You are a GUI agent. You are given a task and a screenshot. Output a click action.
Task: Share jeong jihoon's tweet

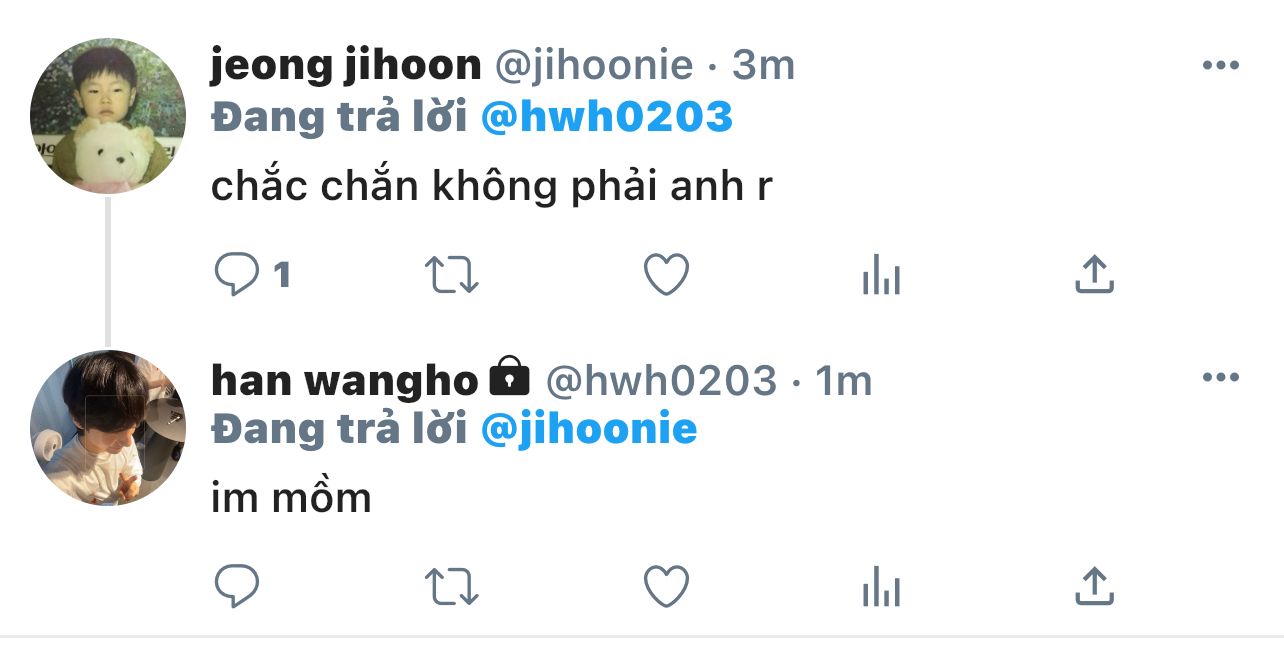(x=1094, y=274)
